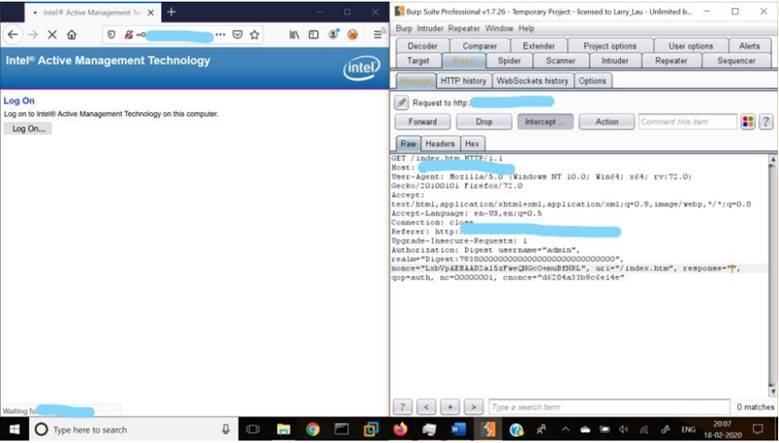Viewport: 779px width, 443px height.
Task: Drop the intercepted request
Action: pyautogui.click(x=484, y=122)
